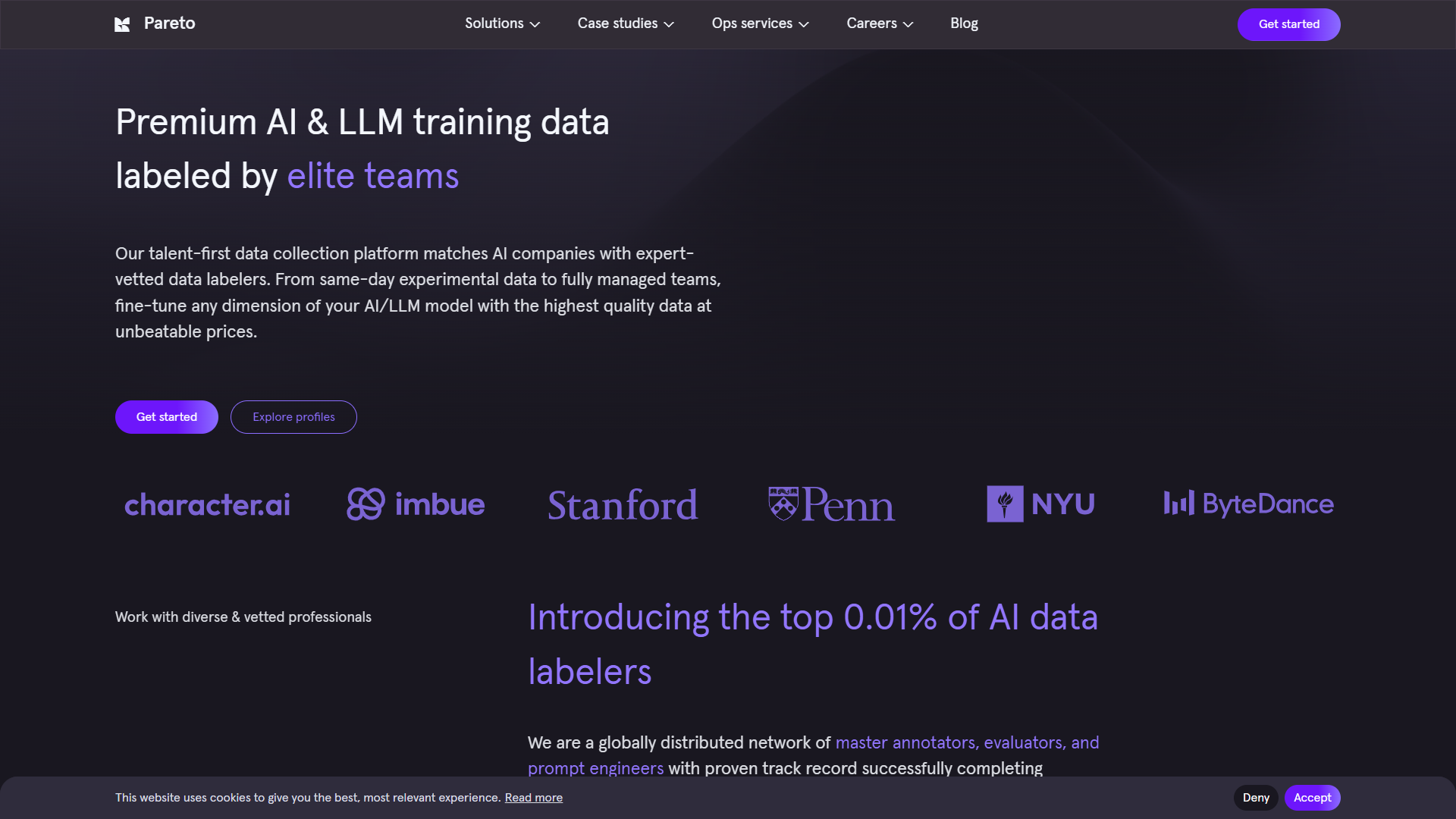Open the Careers dropdown menu
Image resolution: width=1456 pixels, height=819 pixels.
879,24
